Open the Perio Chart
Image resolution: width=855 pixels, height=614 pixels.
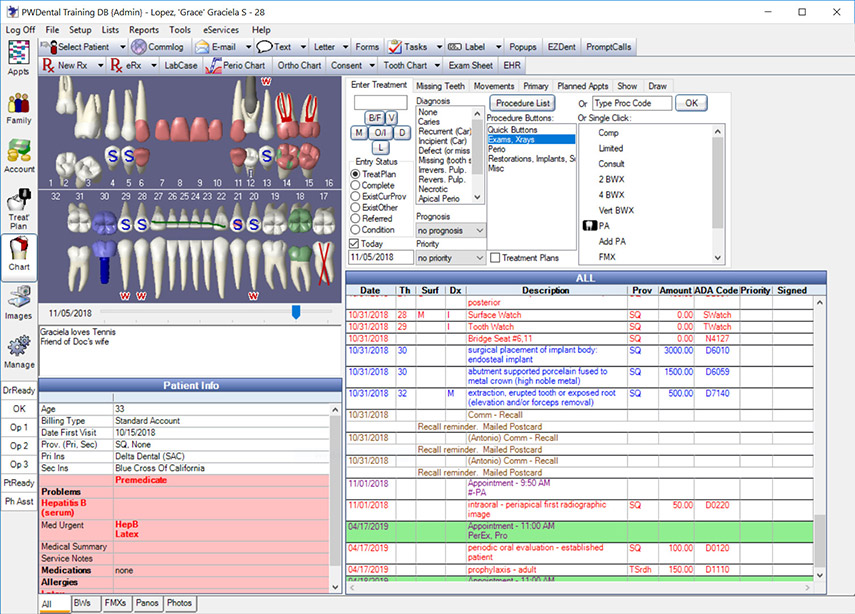(x=236, y=65)
